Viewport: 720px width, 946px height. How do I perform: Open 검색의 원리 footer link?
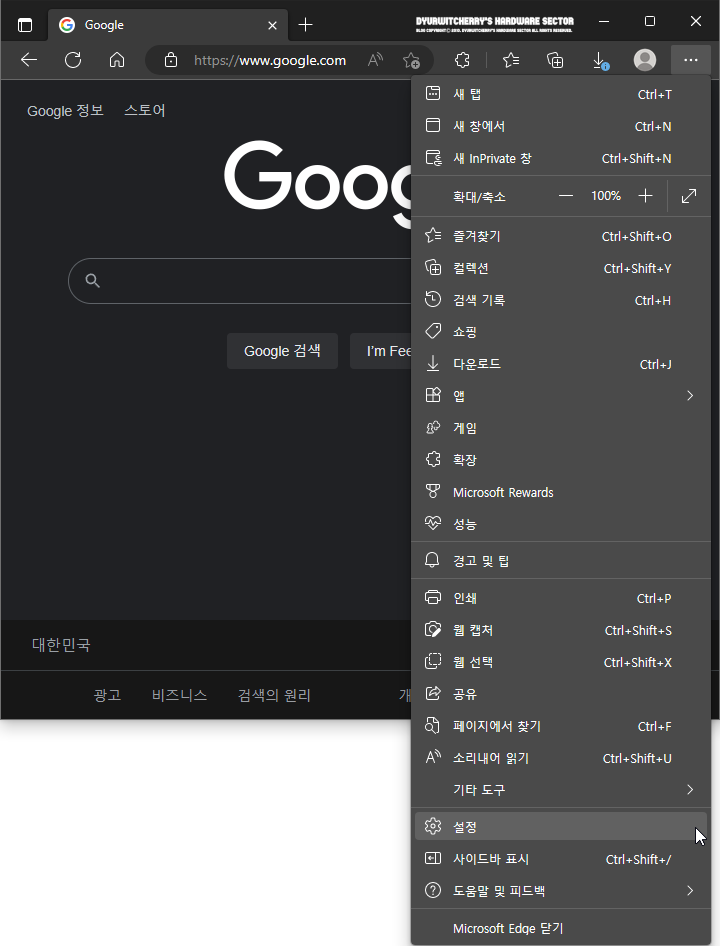point(274,695)
